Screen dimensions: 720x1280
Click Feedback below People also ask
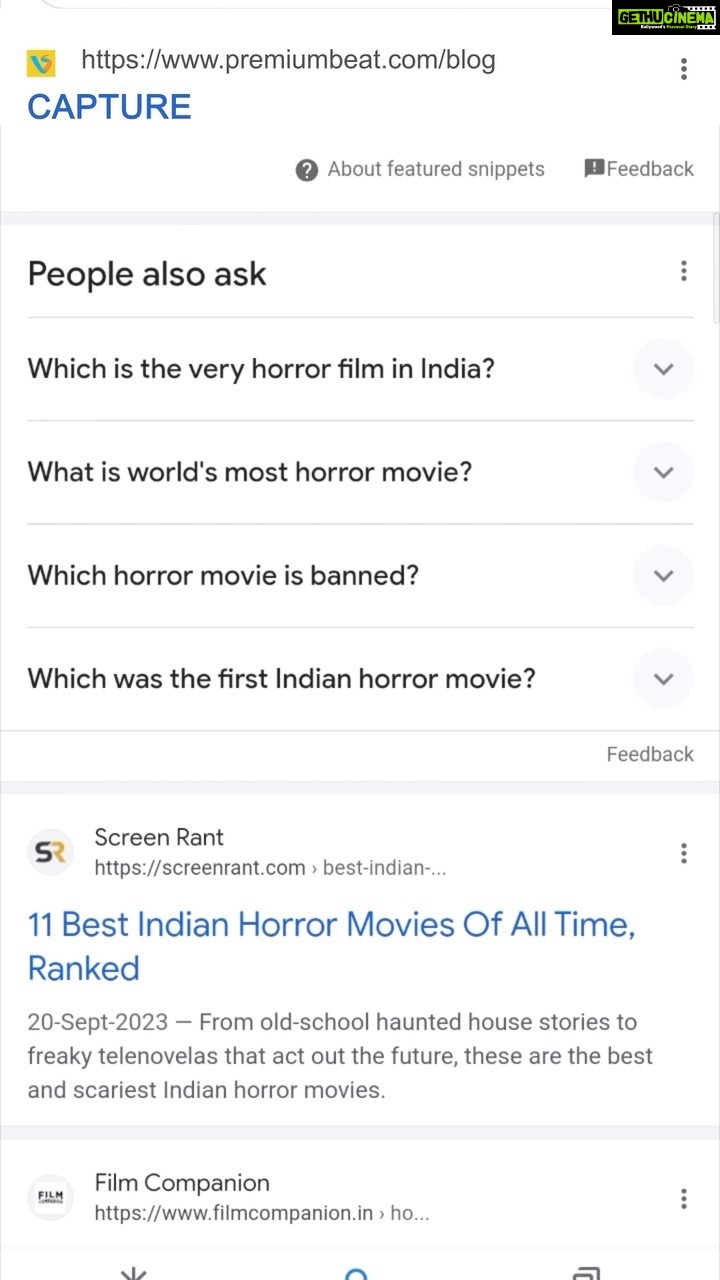pos(650,754)
